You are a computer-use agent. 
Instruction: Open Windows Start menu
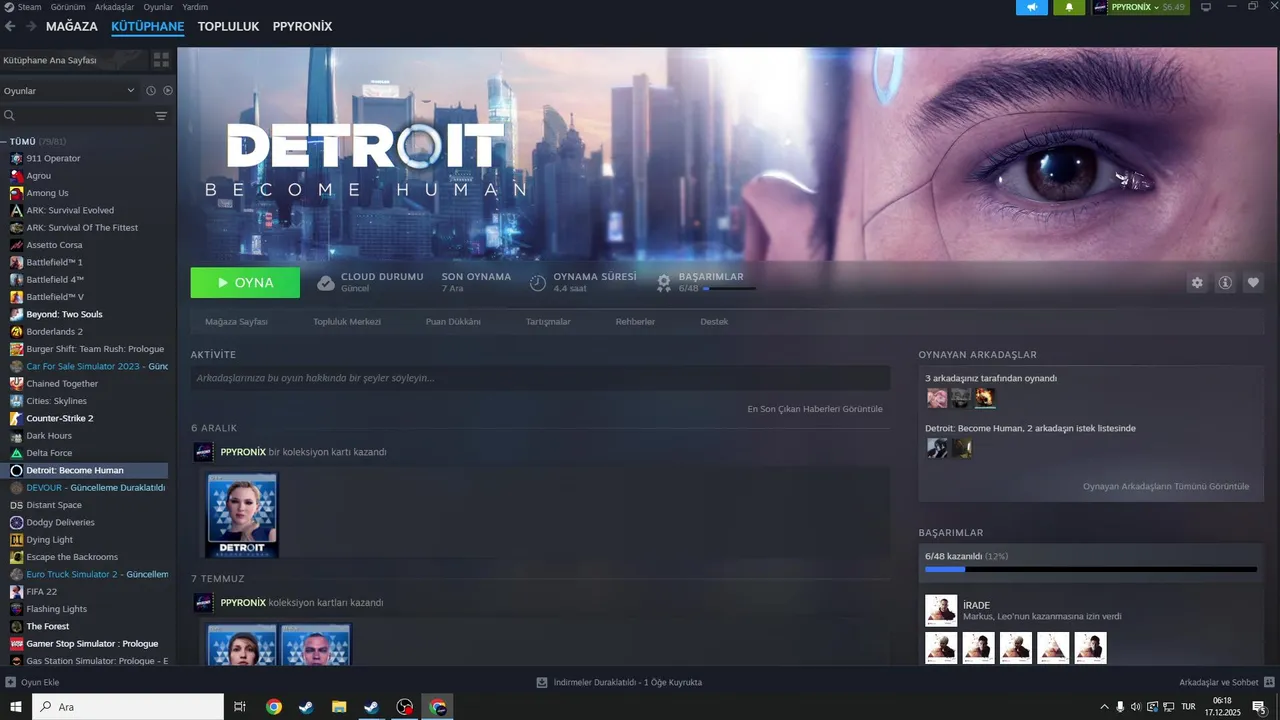coord(16,707)
